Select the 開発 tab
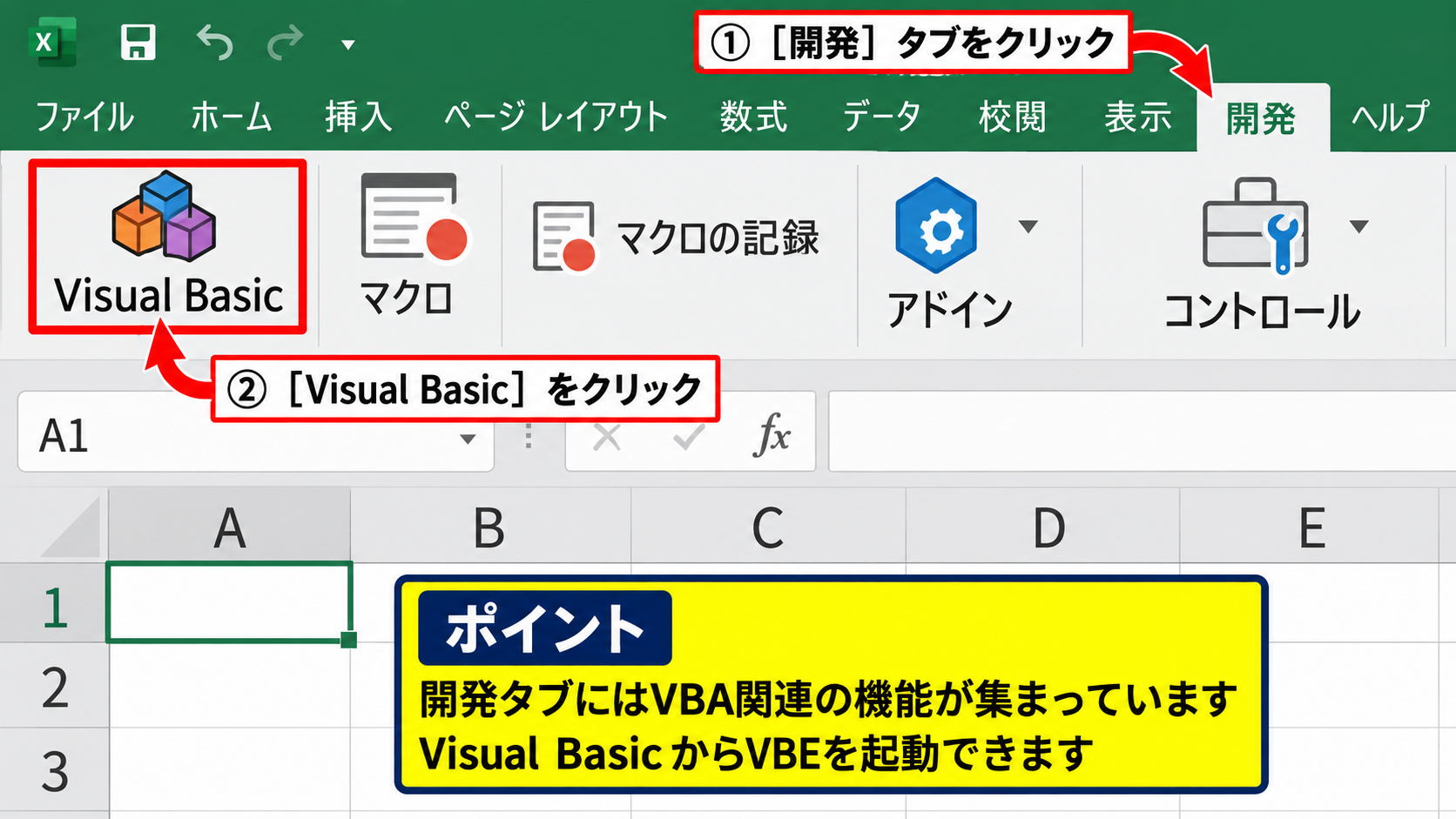 tap(1263, 117)
